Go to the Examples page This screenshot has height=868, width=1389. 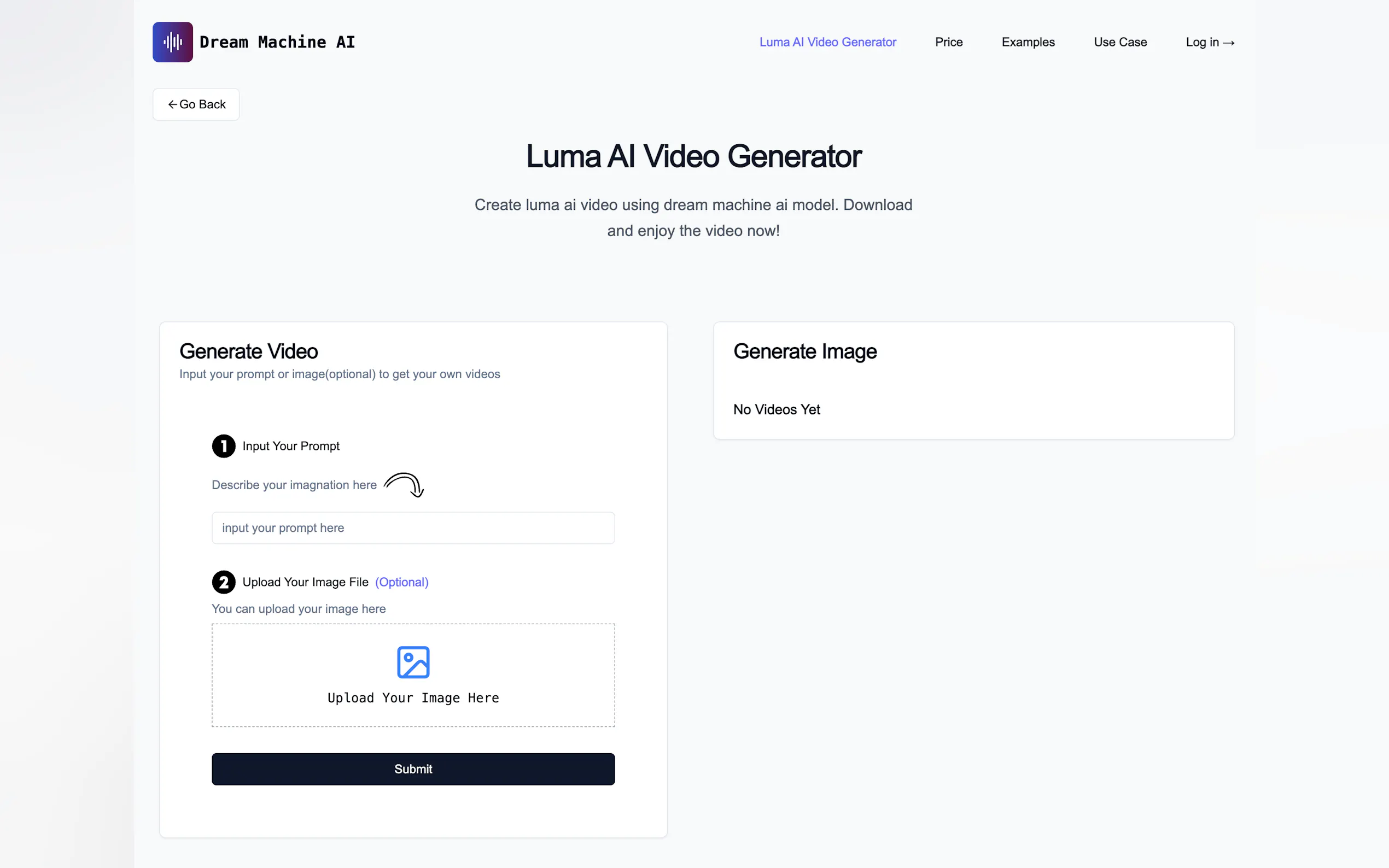tap(1027, 42)
